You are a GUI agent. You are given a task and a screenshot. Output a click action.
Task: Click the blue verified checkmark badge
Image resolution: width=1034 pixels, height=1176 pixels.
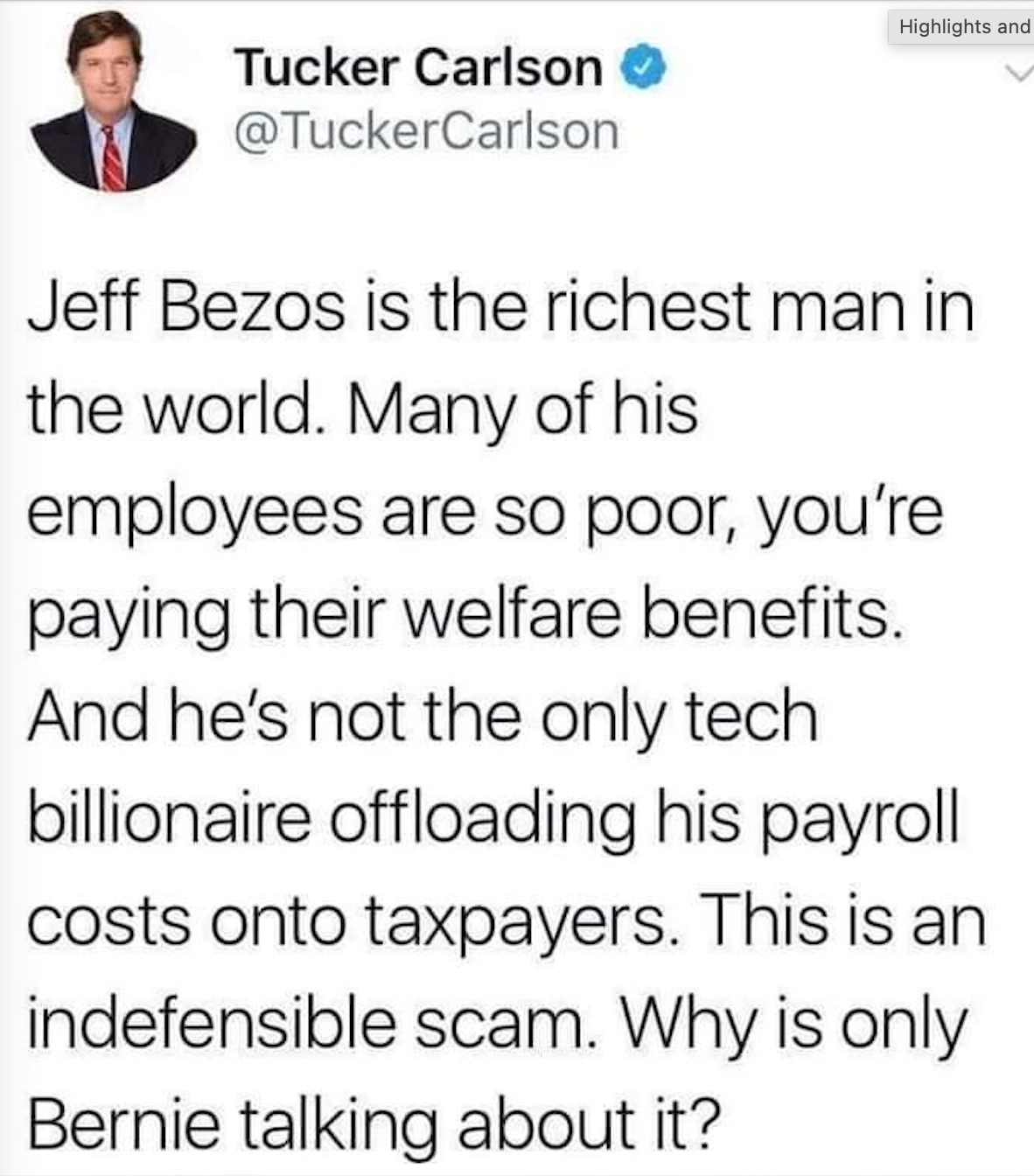[x=644, y=67]
